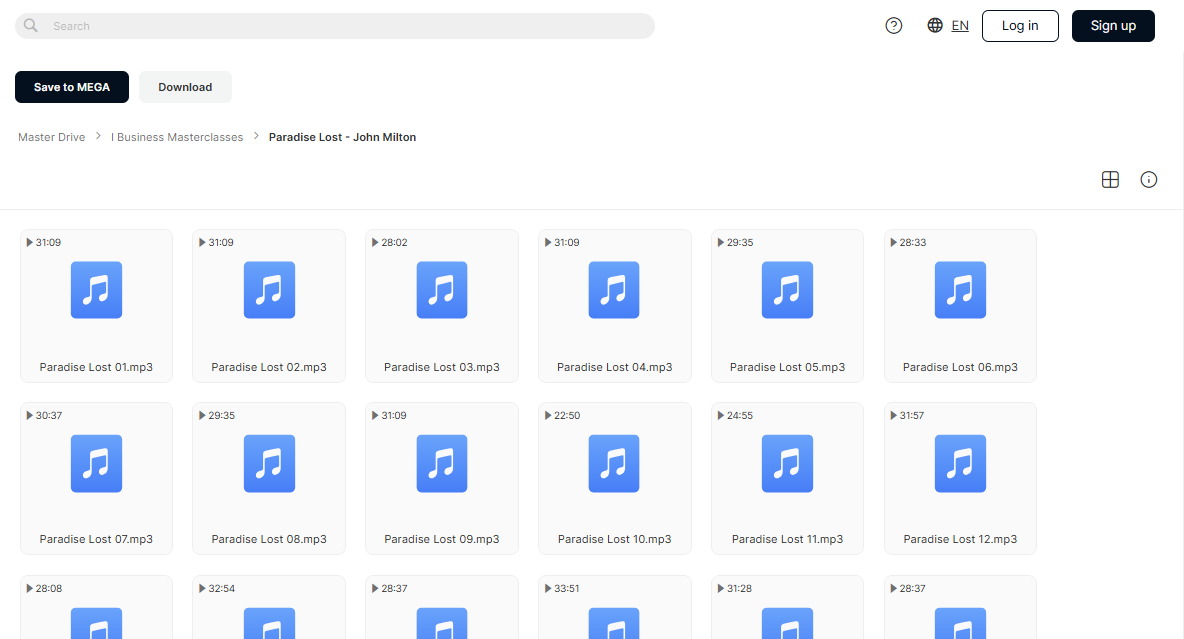Viewport: 1184px width, 639px height.
Task: Navigate to I Business Masterclasses breadcrumb
Action: point(177,137)
